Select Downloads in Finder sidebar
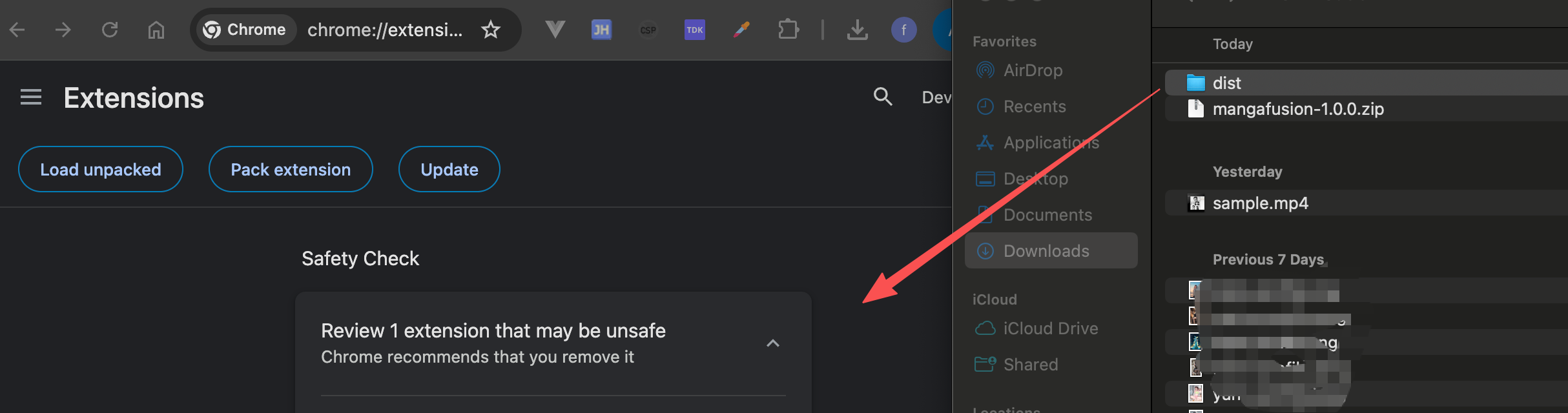 click(1051, 250)
